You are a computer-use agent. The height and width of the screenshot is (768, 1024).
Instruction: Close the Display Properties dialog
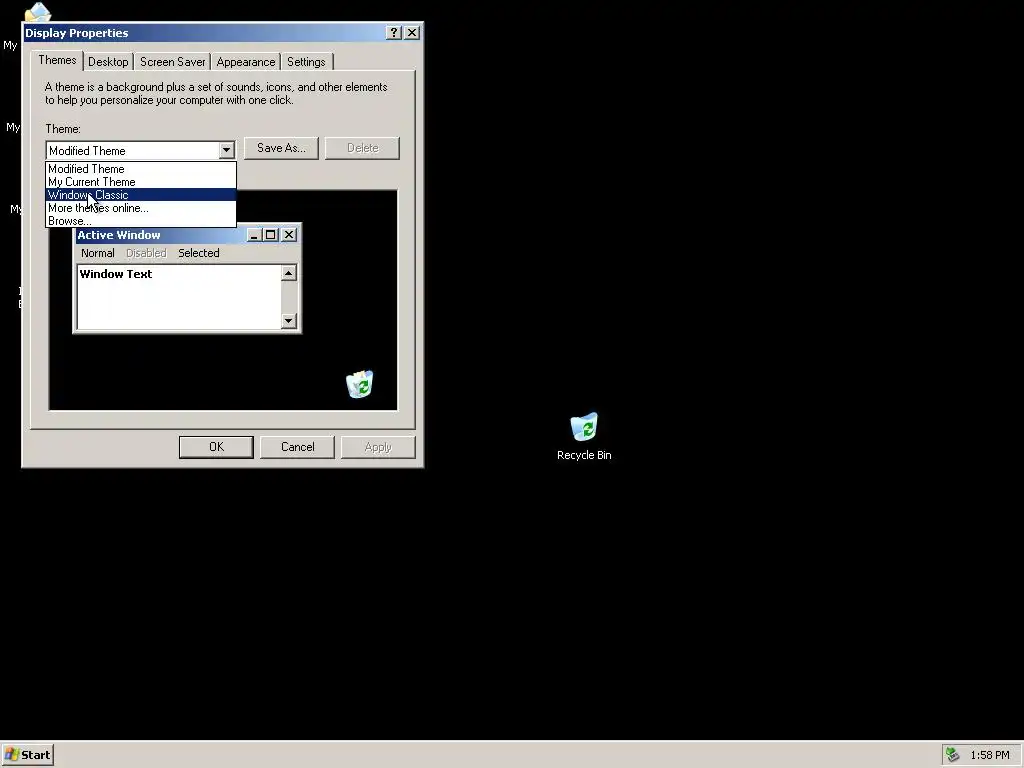[412, 33]
